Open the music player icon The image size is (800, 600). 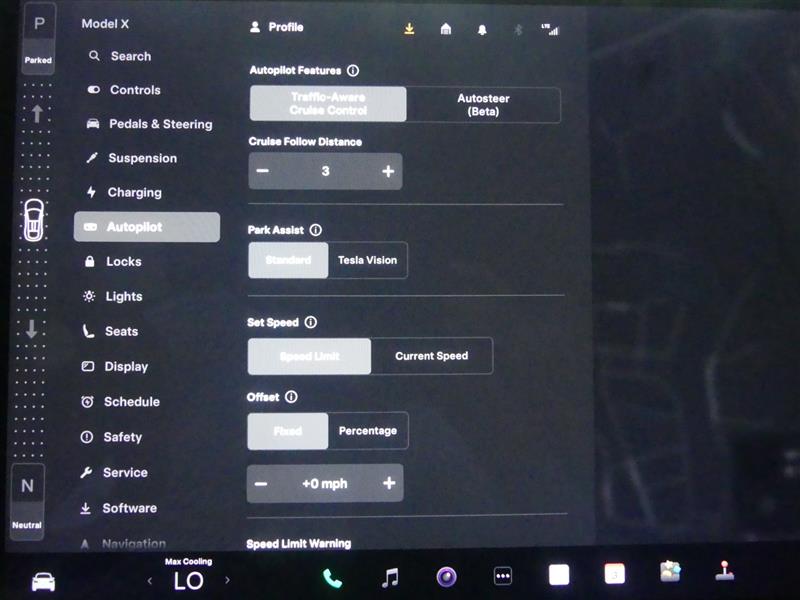[390, 577]
